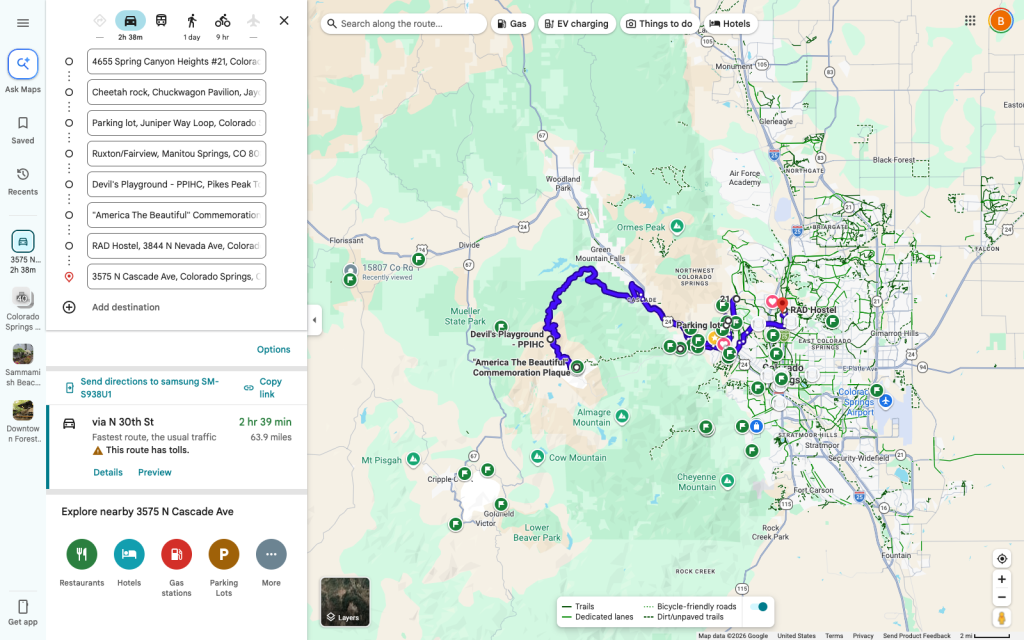Click America The Beautiful plaque map marker
The width and height of the screenshot is (1024, 640).
coord(577,368)
